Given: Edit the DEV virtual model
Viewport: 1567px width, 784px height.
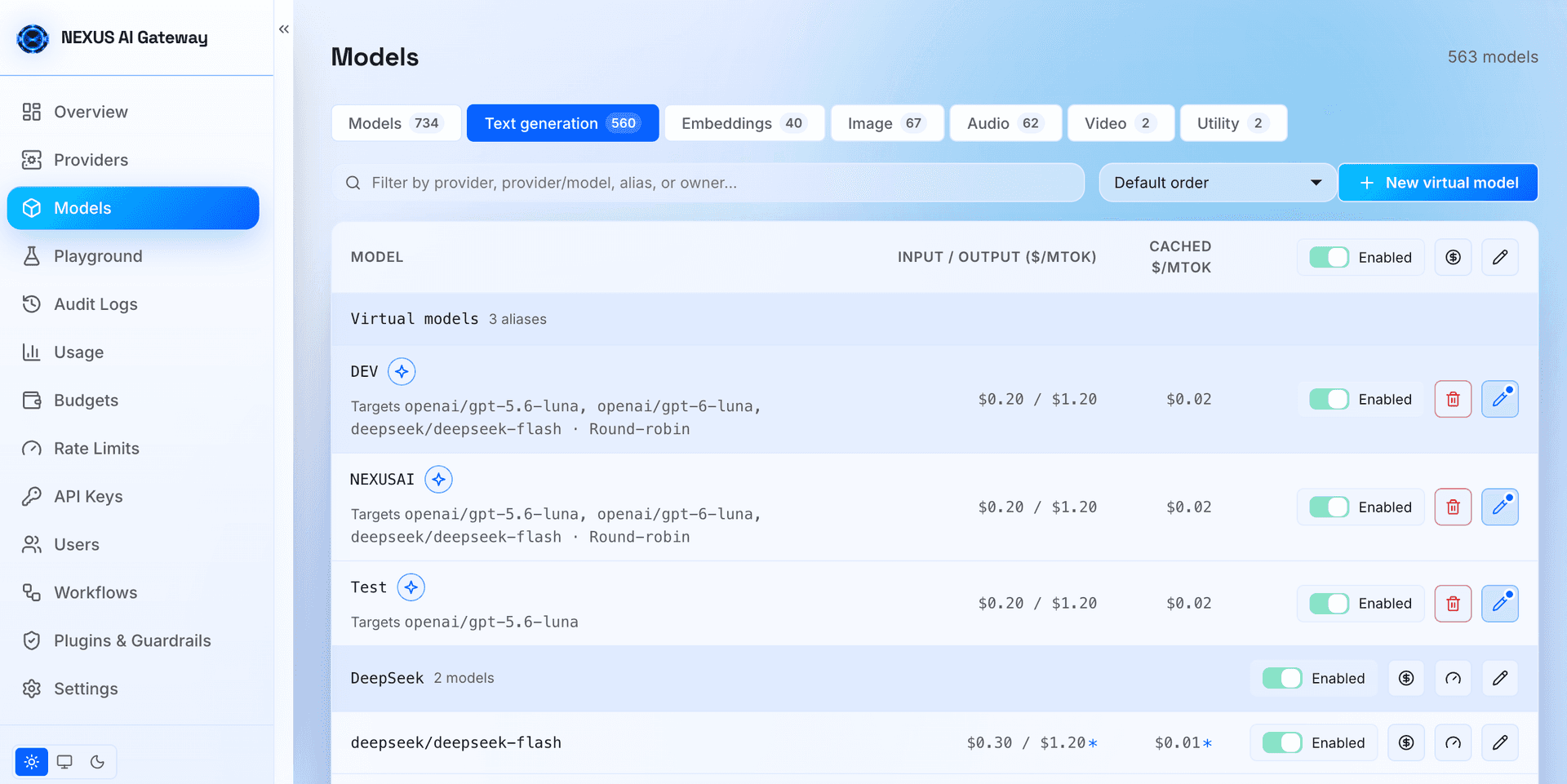Looking at the screenshot, I should (x=1500, y=399).
